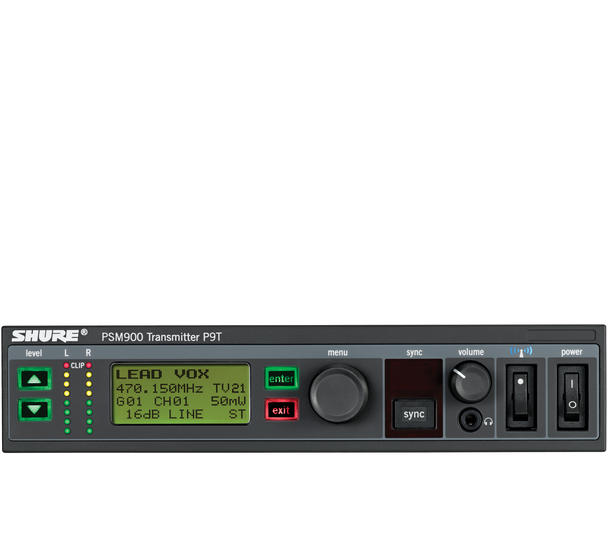Click the 'L' meter column label
The height and width of the screenshot is (553, 608).
[66, 353]
